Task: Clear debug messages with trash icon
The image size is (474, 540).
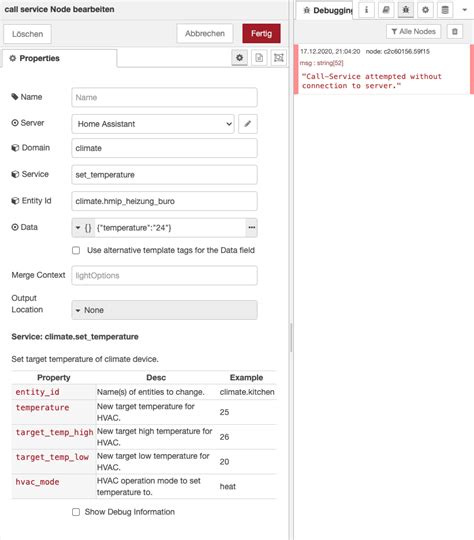Action: tap(455, 32)
